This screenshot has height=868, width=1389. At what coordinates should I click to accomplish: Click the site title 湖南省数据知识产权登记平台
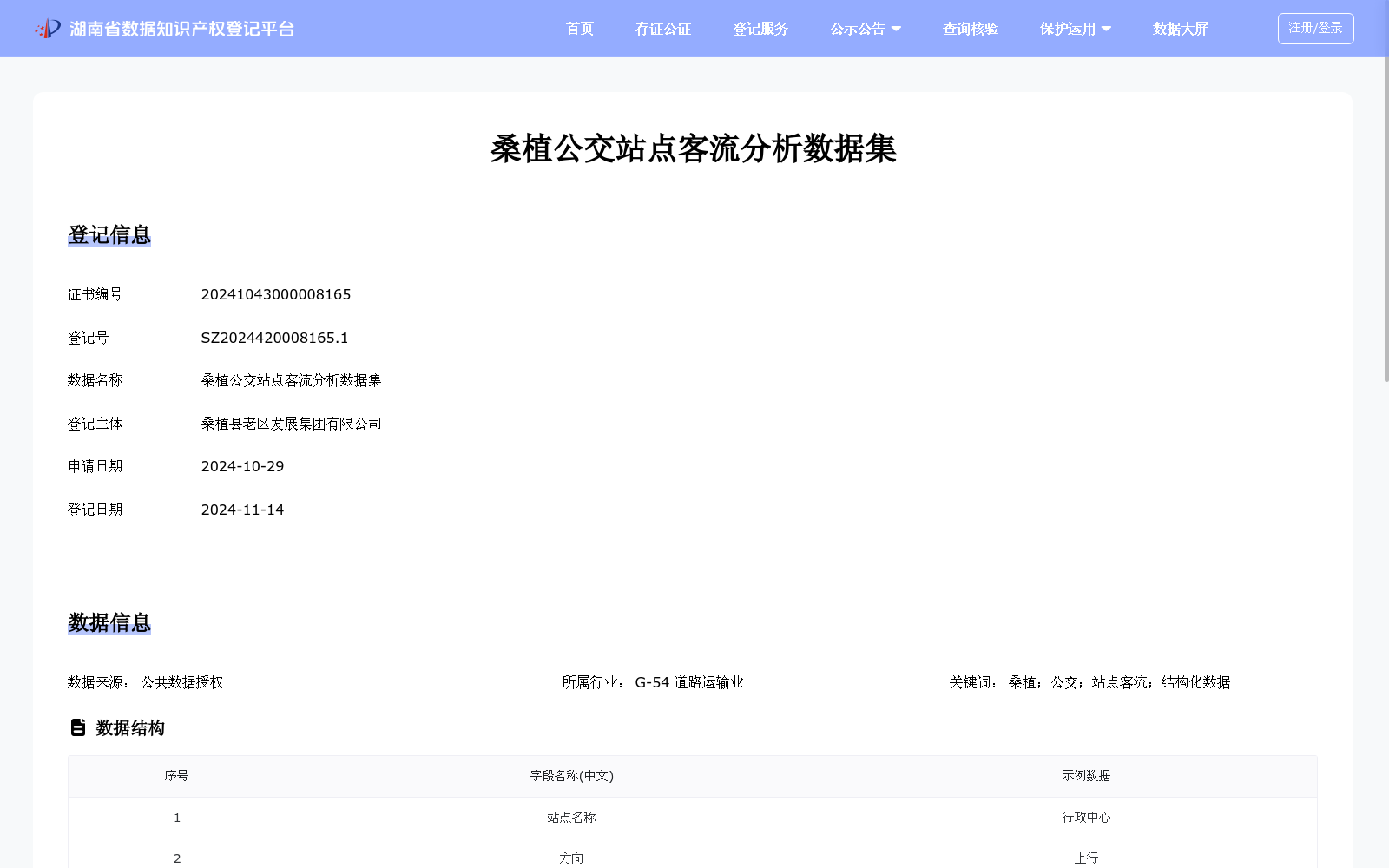point(182,29)
